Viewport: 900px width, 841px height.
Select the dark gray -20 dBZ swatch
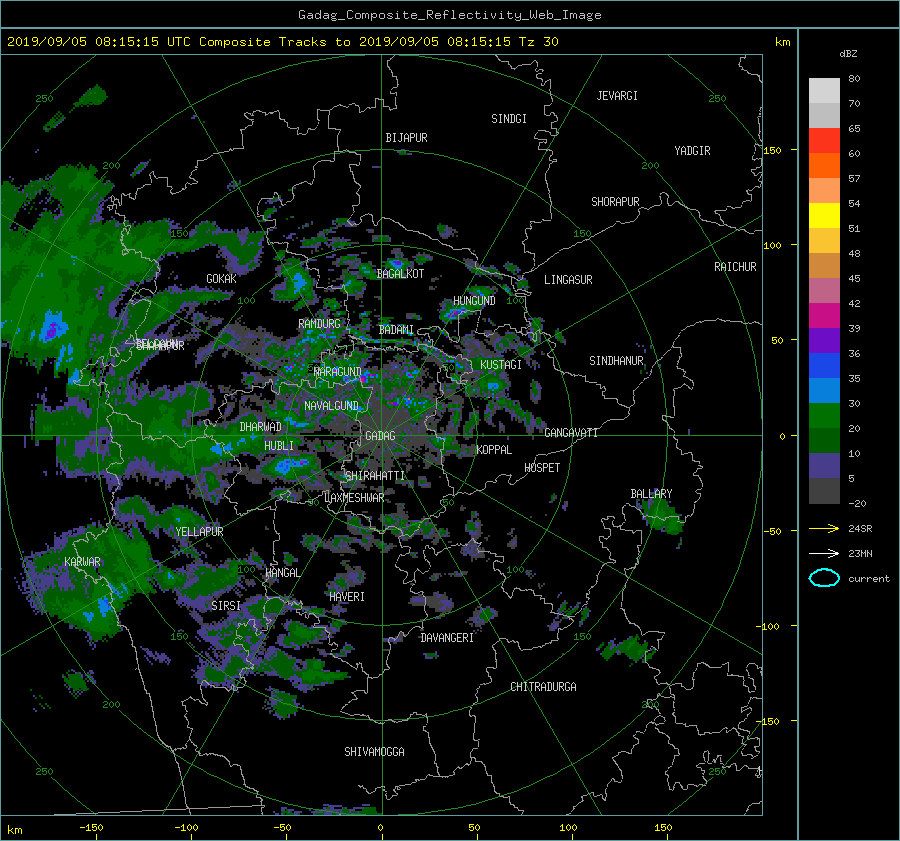[824, 490]
